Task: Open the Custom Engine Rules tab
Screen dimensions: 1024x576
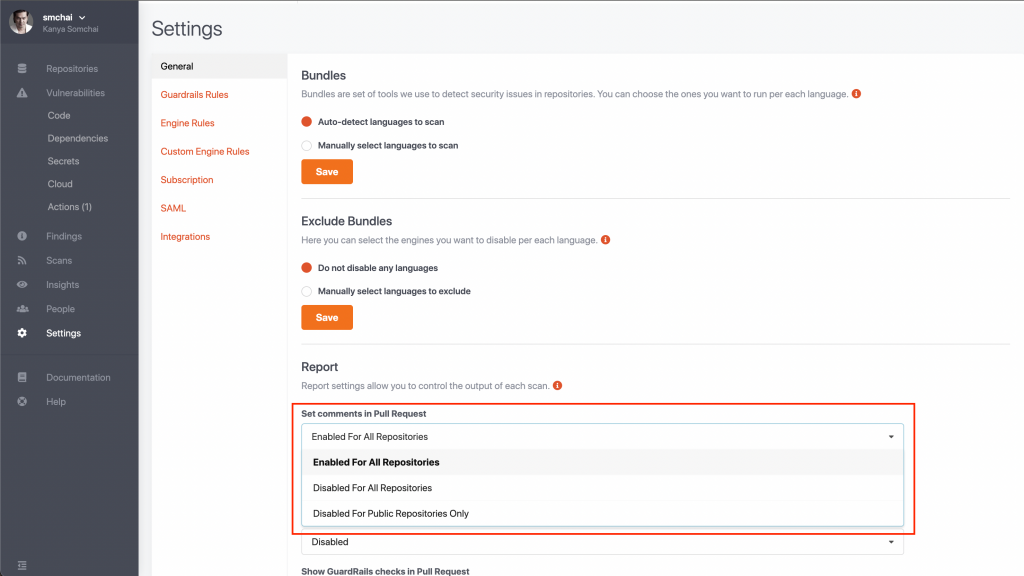Action: click(x=205, y=151)
